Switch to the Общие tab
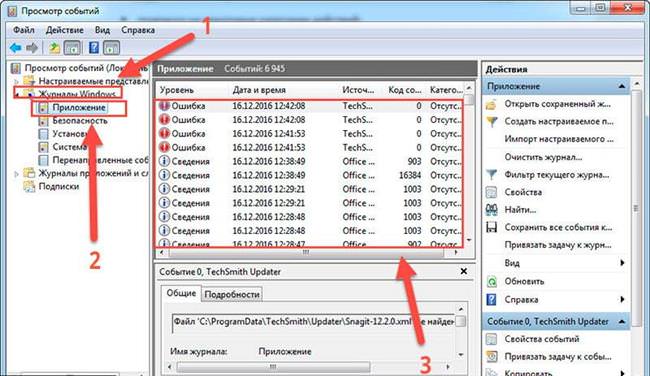 181,293
